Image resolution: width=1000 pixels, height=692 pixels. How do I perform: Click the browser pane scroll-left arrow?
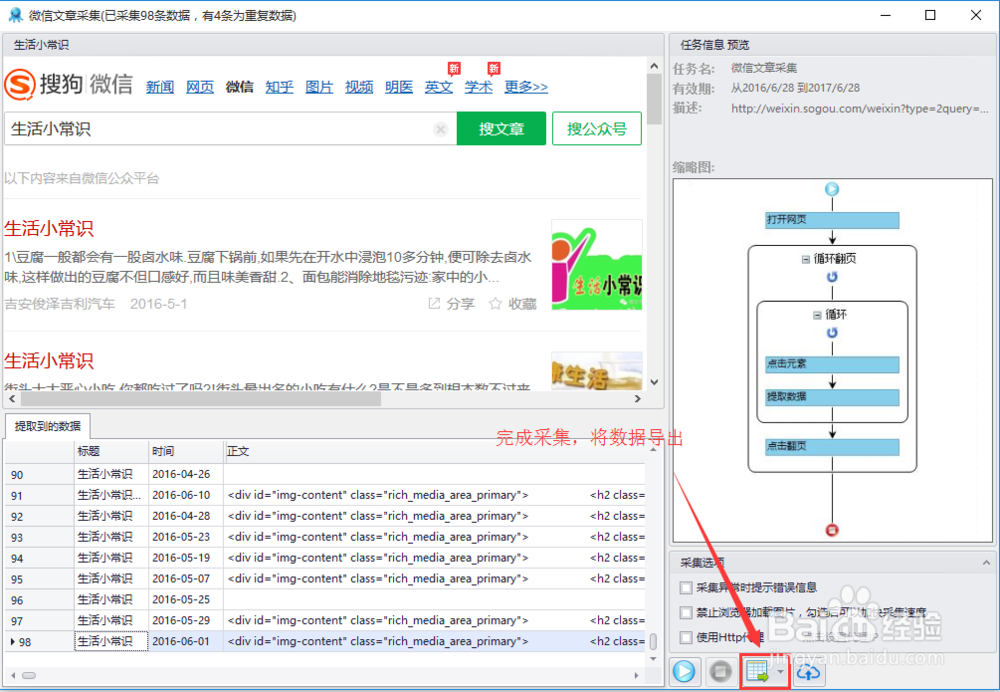[x=11, y=399]
